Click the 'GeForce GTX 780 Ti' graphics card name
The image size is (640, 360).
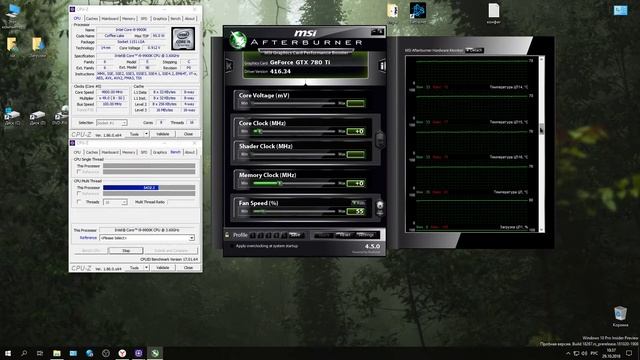pos(300,62)
